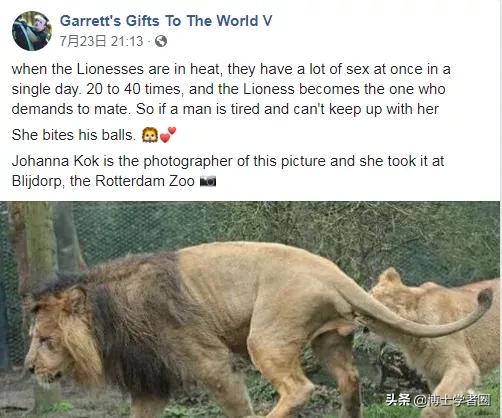The height and width of the screenshot is (418, 502).
Task: Click the line She bites his balls
Action: pos(74,135)
